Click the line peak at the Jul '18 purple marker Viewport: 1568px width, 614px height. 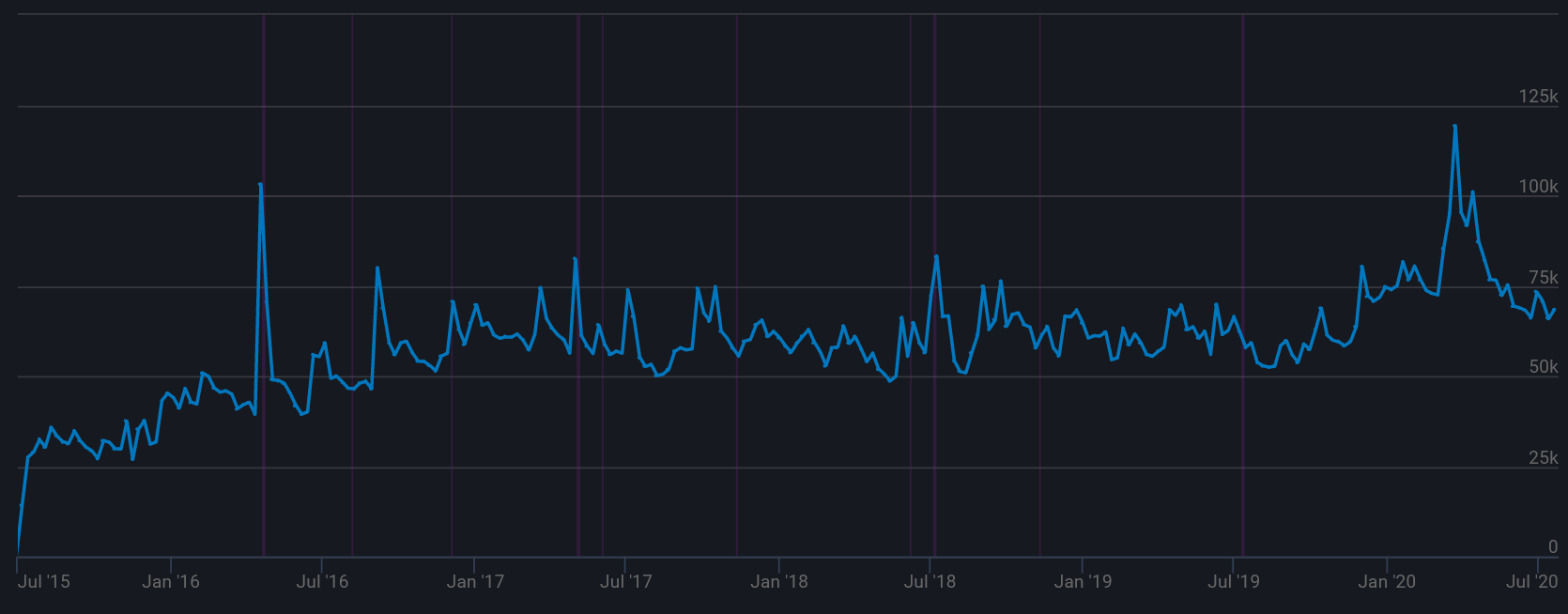click(x=936, y=256)
